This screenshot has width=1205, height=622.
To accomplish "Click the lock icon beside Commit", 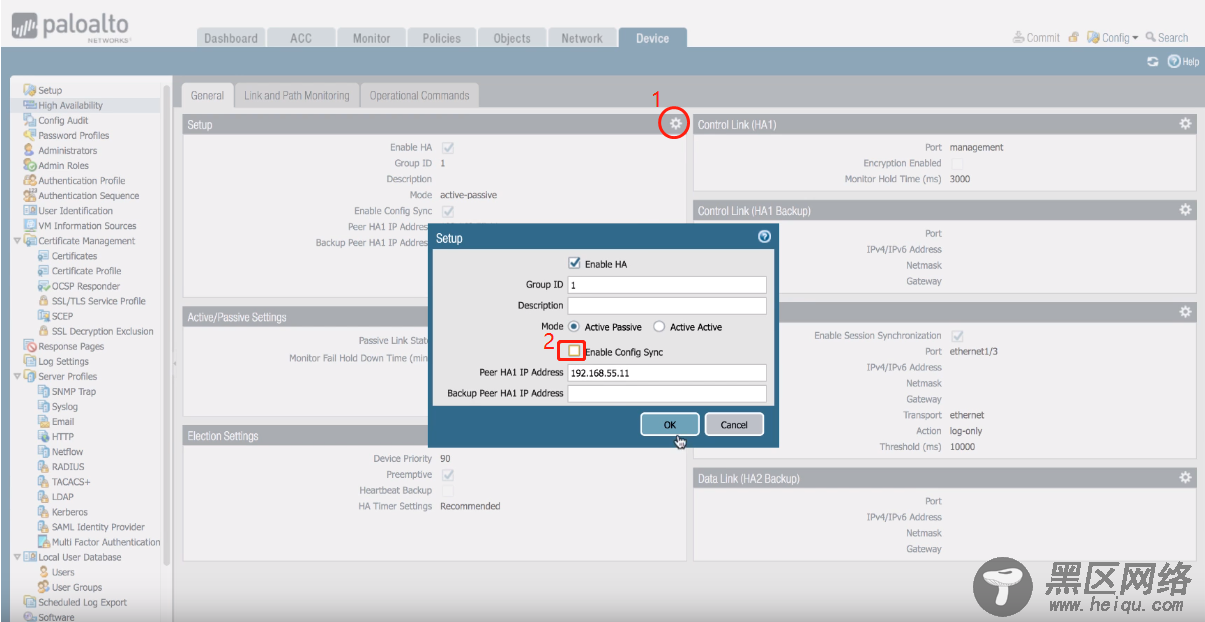I will [x=1073, y=37].
